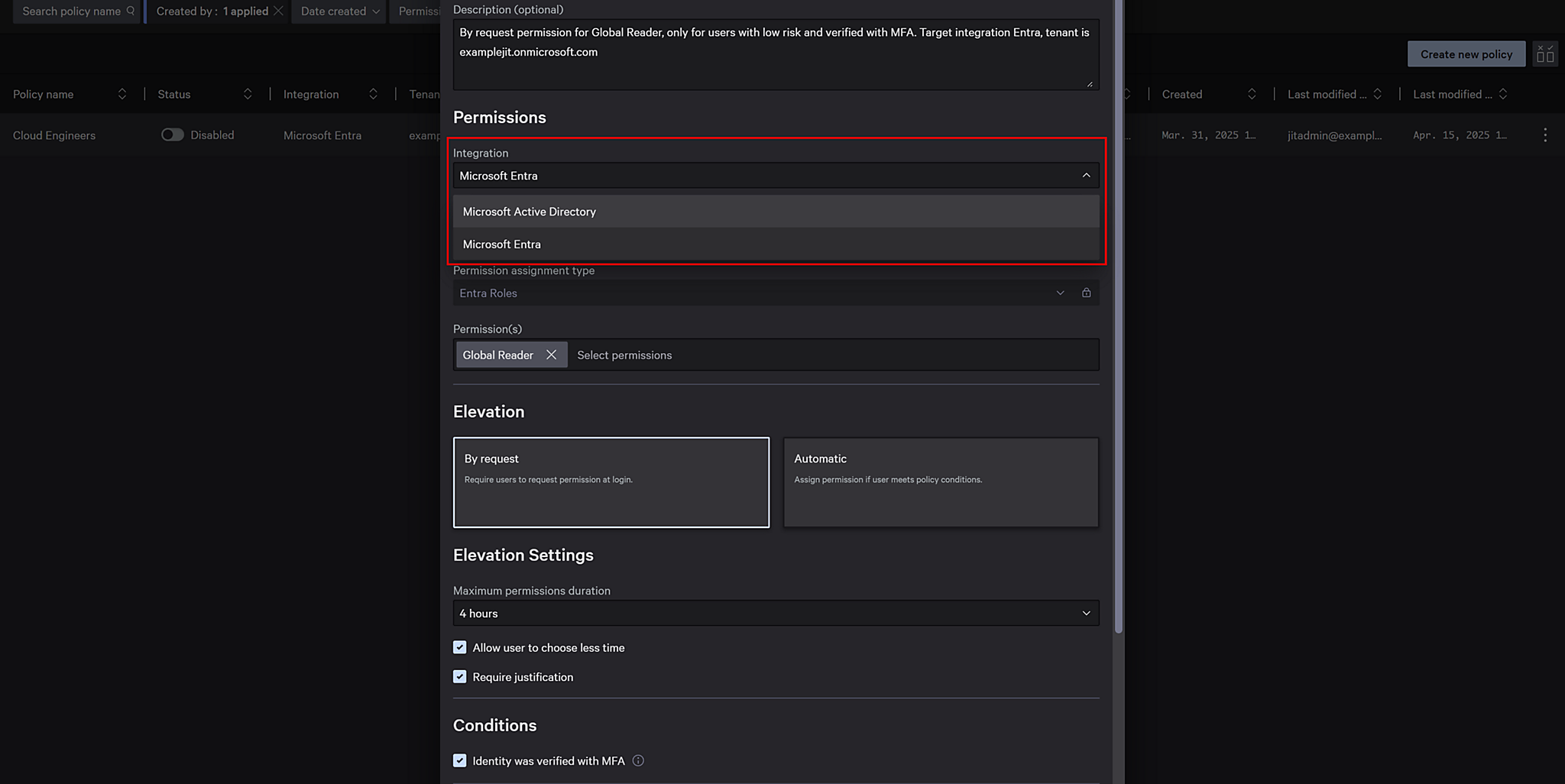
Task: Uncheck Require justification
Action: coord(459,676)
